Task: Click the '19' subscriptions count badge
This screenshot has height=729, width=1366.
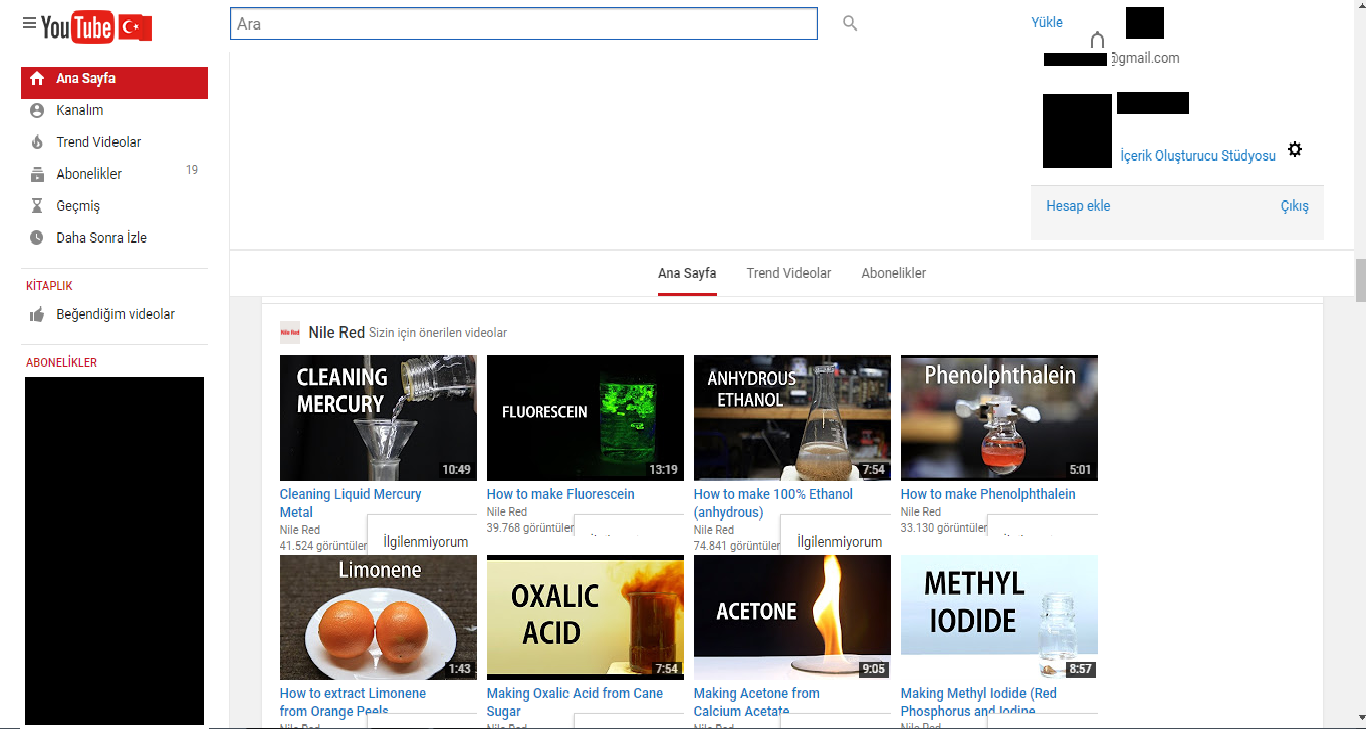Action: point(192,170)
